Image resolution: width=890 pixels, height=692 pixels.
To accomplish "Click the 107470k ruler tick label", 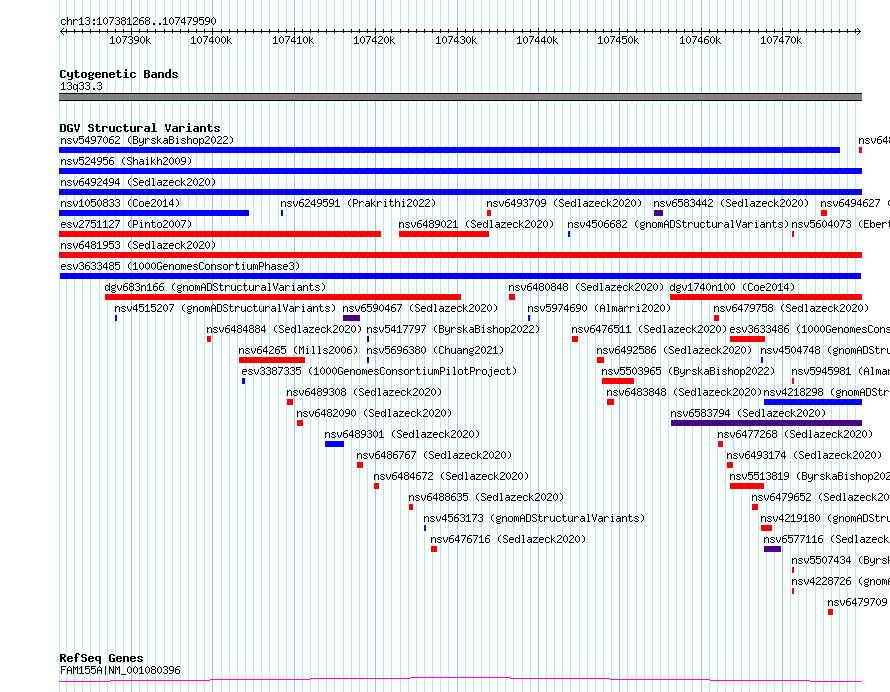I will 781,40.
